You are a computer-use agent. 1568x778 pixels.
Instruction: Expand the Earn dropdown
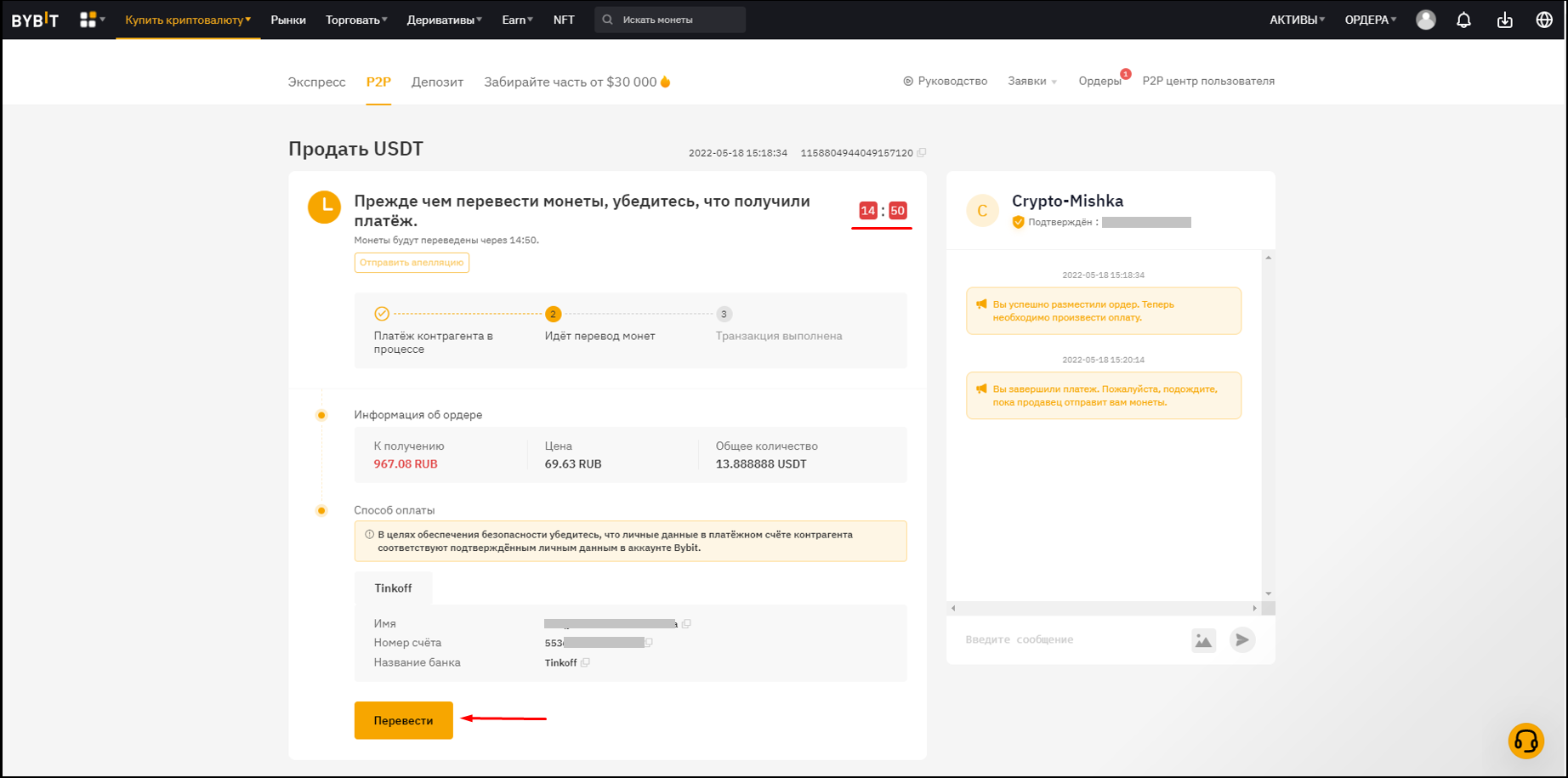tap(517, 20)
